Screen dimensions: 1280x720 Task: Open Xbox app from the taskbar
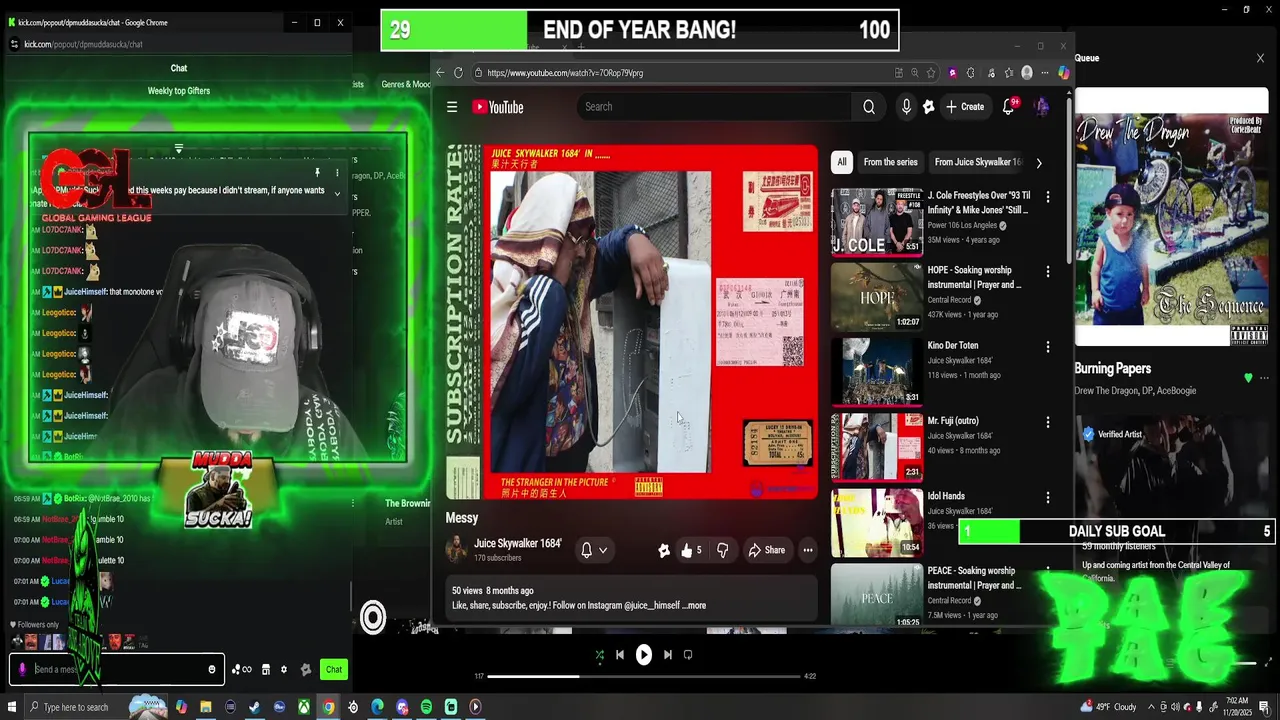click(303, 707)
